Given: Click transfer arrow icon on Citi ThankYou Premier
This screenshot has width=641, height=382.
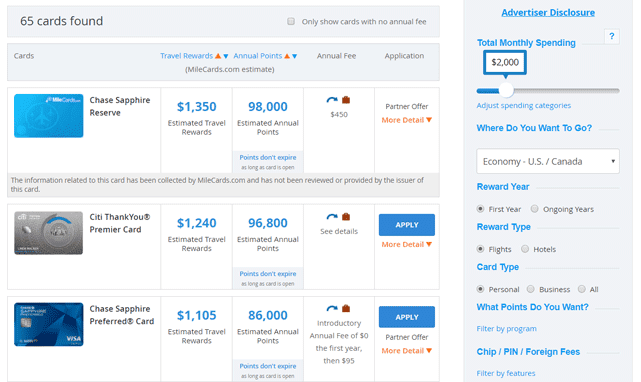Looking at the screenshot, I should click(x=332, y=217).
